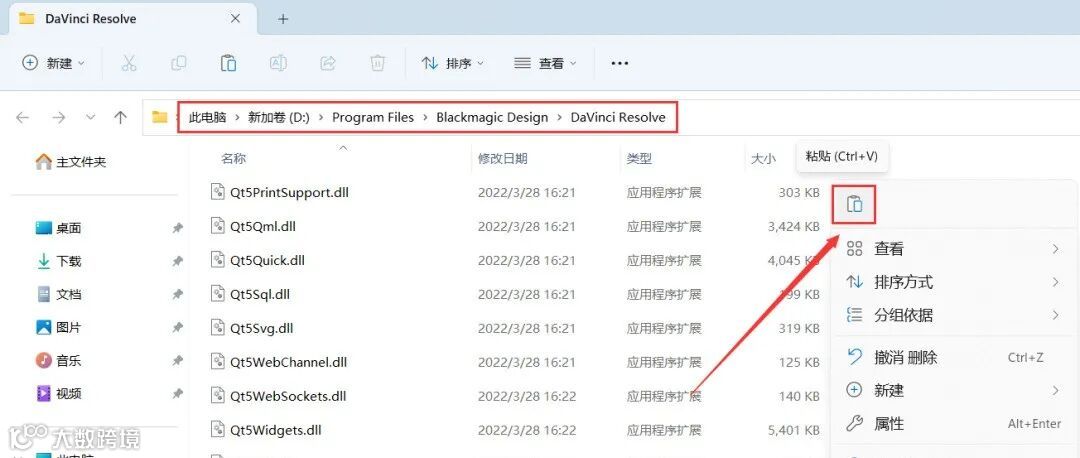This screenshot has width=1080, height=458.
Task: Click Blackmagic Design breadcrumb
Action: pos(492,118)
